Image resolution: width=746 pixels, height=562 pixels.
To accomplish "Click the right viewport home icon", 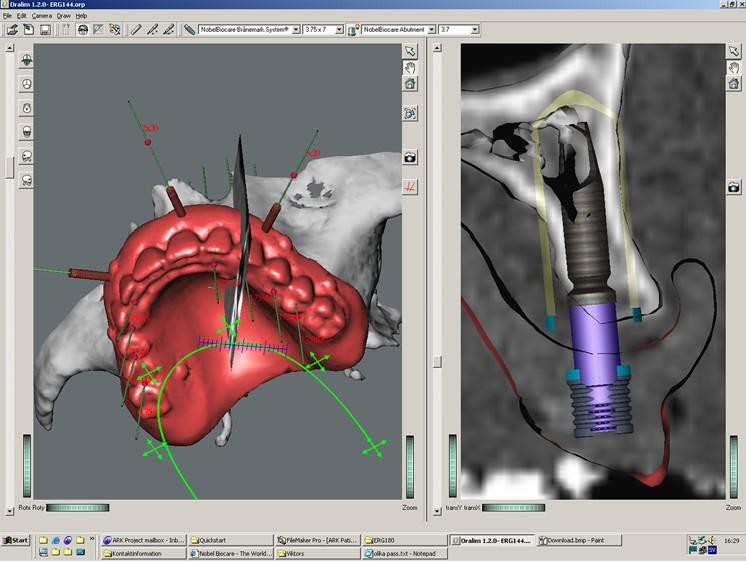I will (735, 84).
